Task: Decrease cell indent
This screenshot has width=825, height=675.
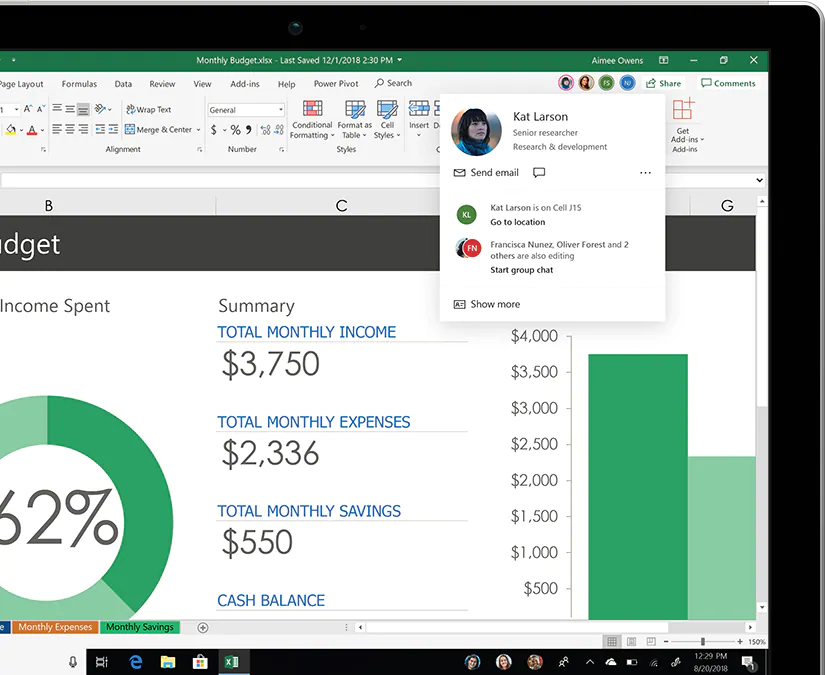Action: coord(100,129)
